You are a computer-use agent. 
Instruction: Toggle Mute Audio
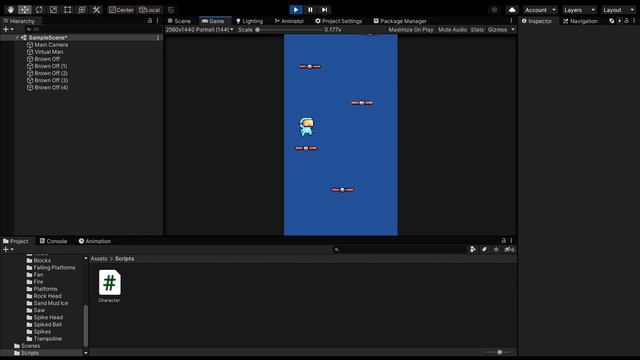coord(452,29)
